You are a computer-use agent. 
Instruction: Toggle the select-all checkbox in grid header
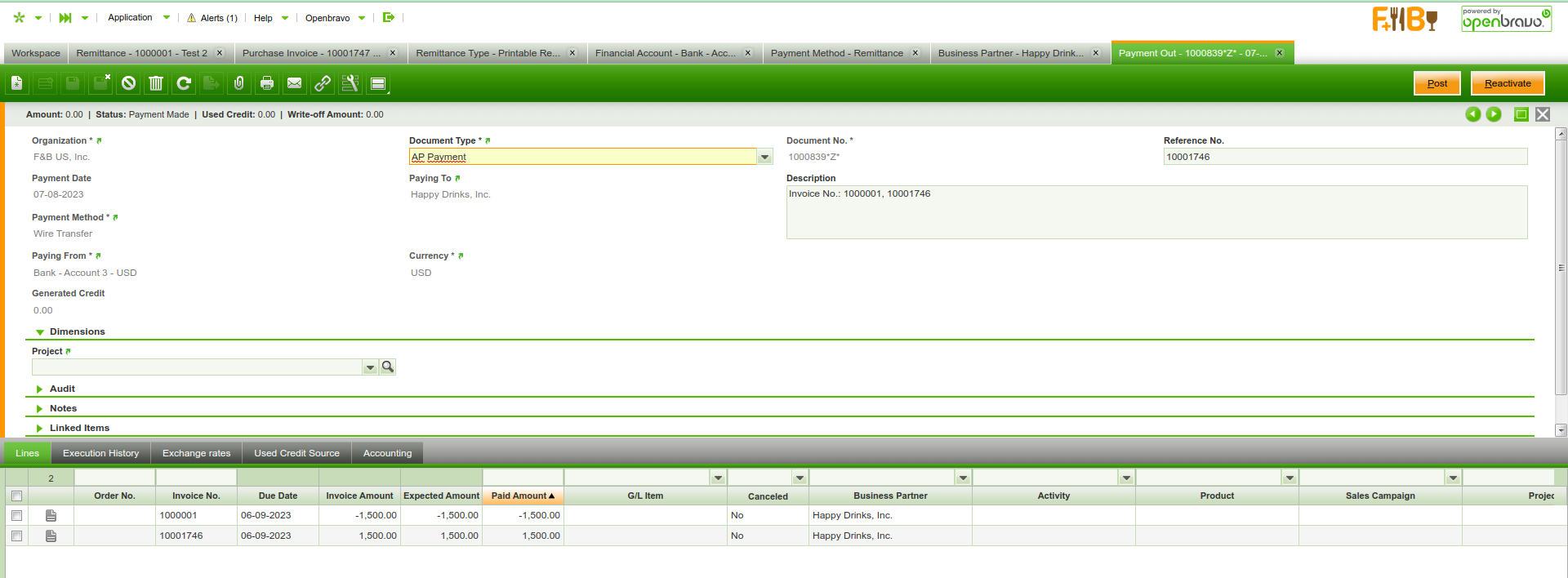(x=16, y=496)
